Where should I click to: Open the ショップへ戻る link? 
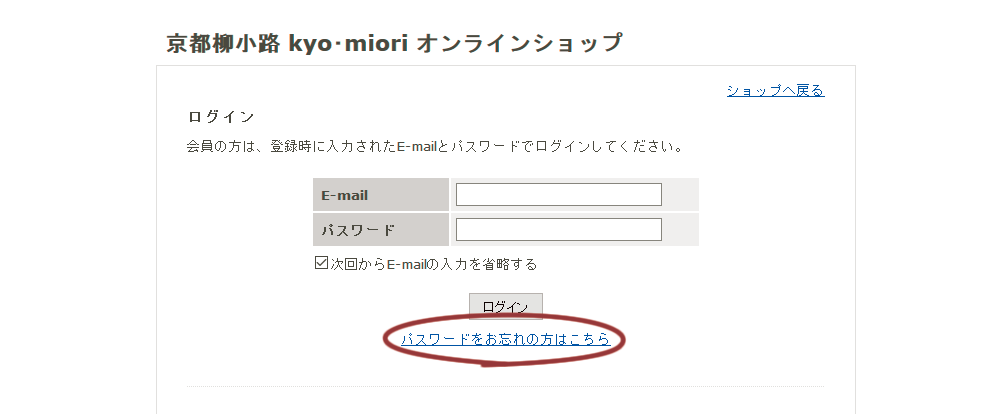775,91
